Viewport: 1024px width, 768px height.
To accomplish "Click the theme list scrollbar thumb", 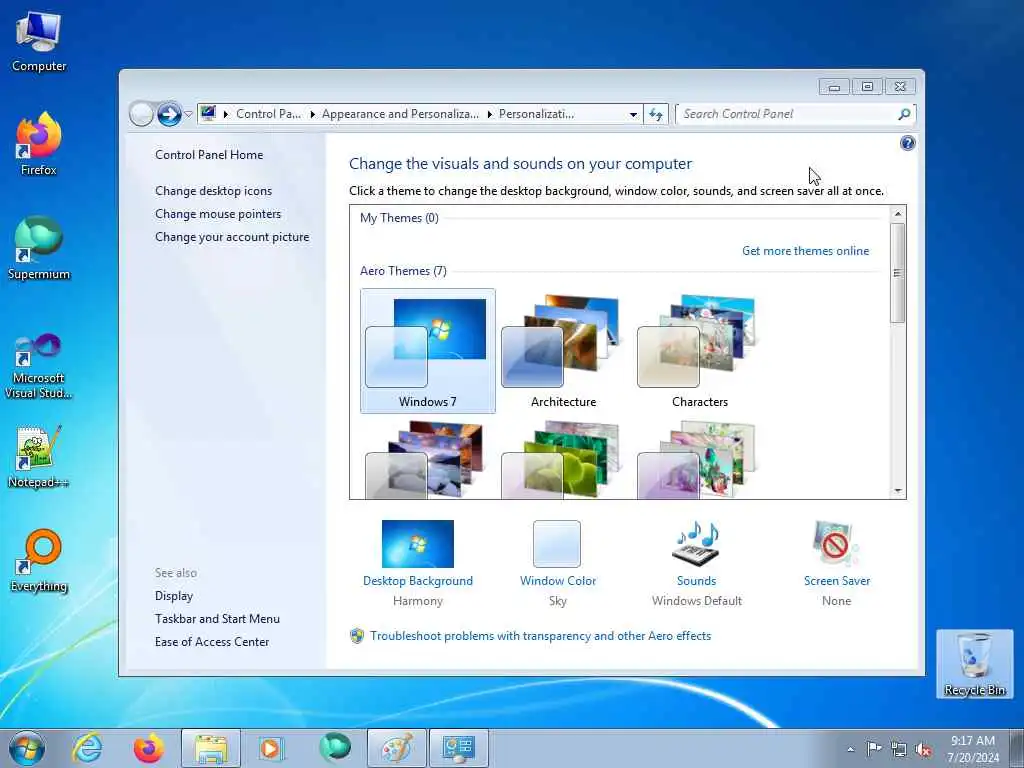I will (898, 272).
